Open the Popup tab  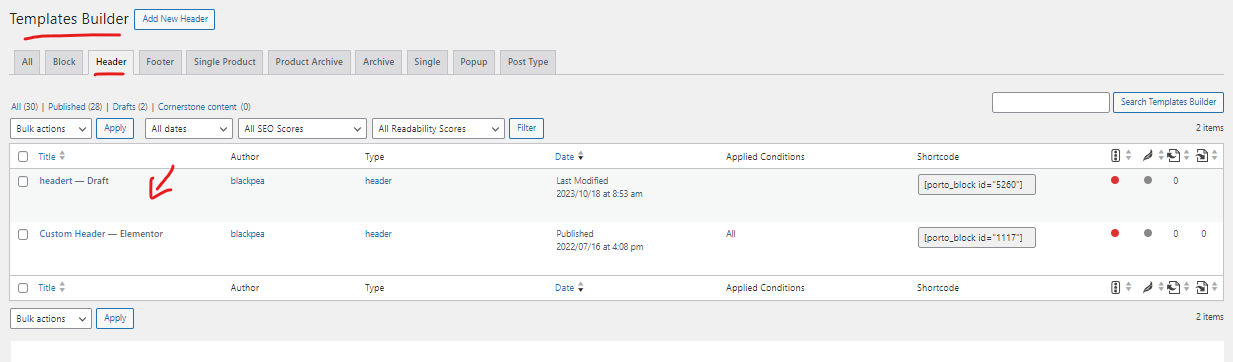click(474, 62)
